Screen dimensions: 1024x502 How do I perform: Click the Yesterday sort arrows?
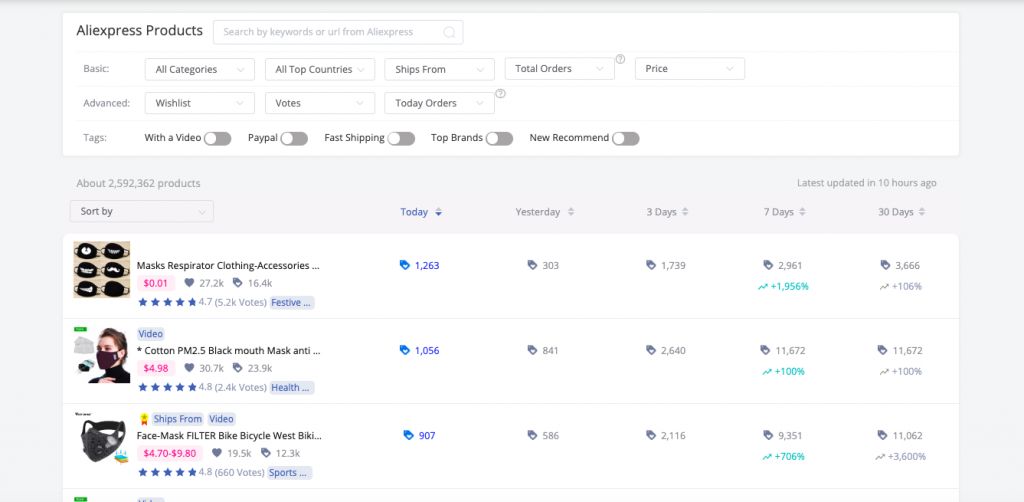point(571,212)
